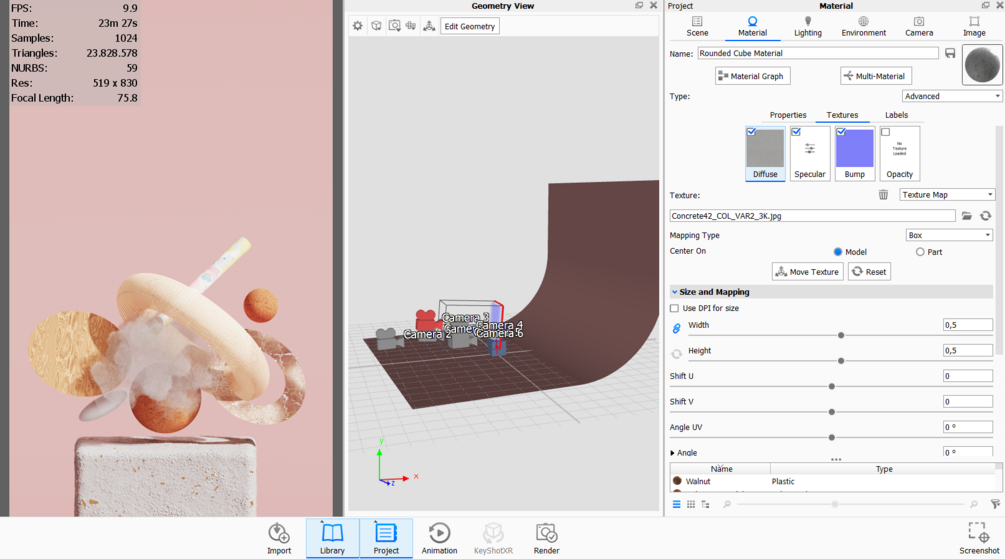Viewport: 1005px width, 559px height.
Task: Switch to Environment tab
Action: pyautogui.click(x=863, y=26)
